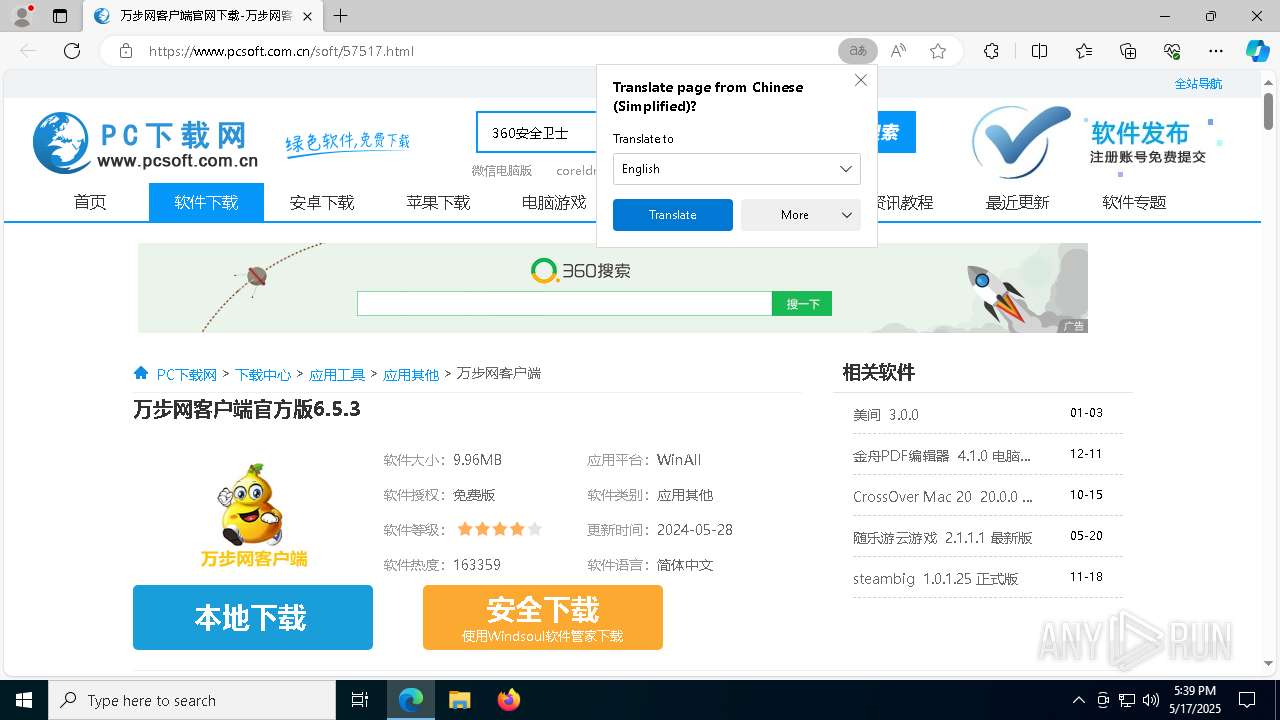The width and height of the screenshot is (1280, 720).
Task: Open the Extensions puzzle icon
Action: point(991,51)
